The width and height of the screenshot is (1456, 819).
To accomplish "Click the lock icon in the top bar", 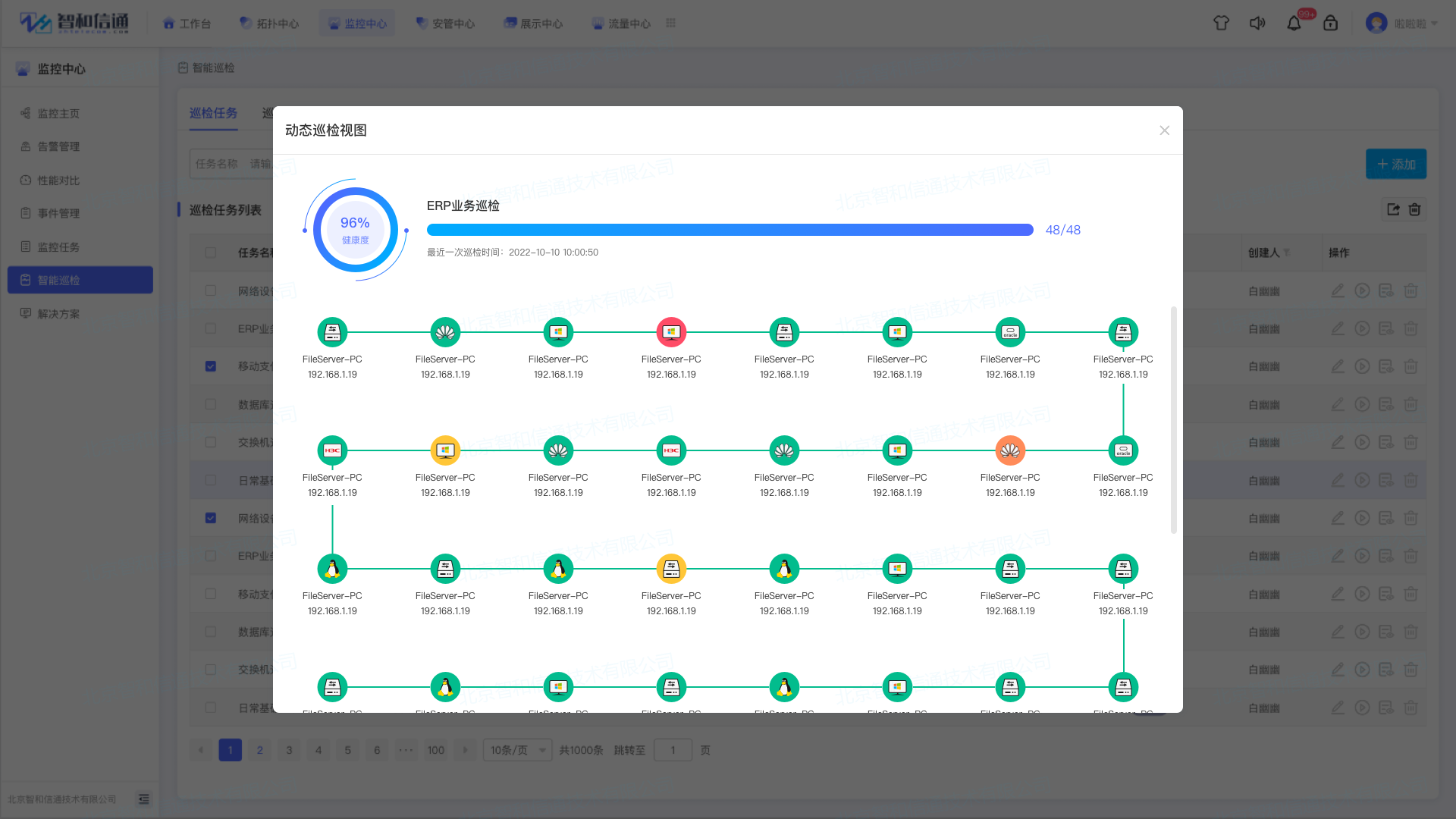I will (1330, 24).
